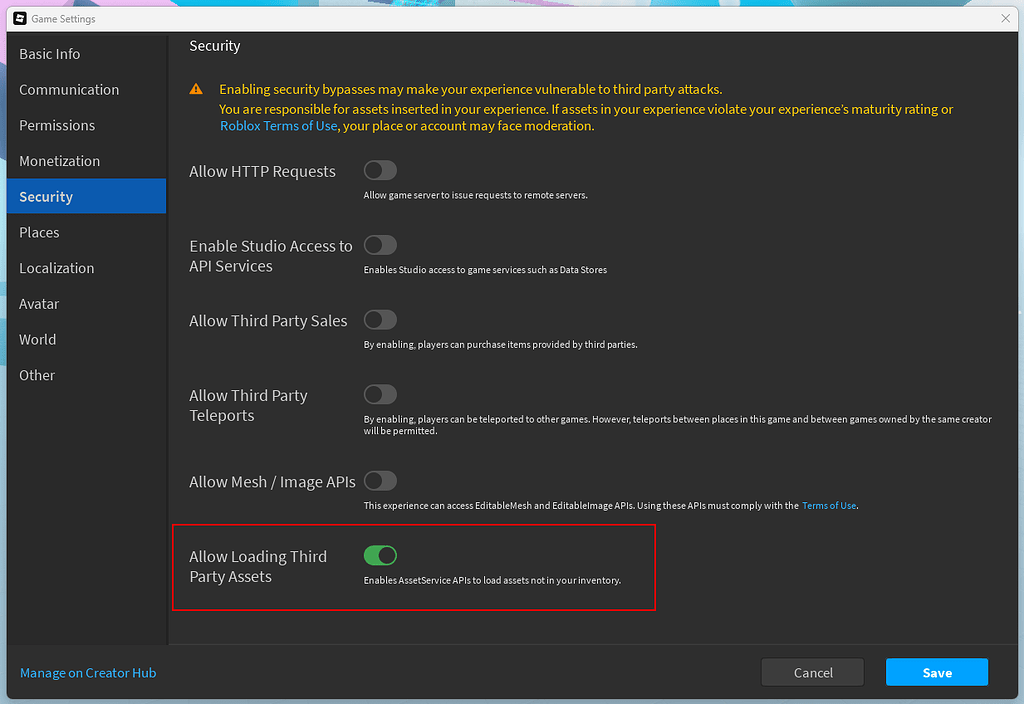
Task: Enable Studio Access to API Services
Action: tap(380, 245)
